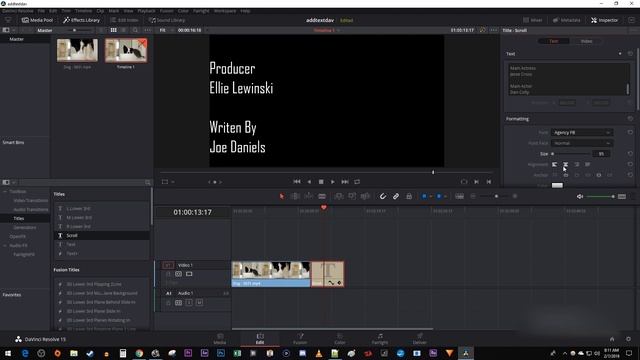Play the viewer in reverse
640x360 pixels.
click(309, 182)
